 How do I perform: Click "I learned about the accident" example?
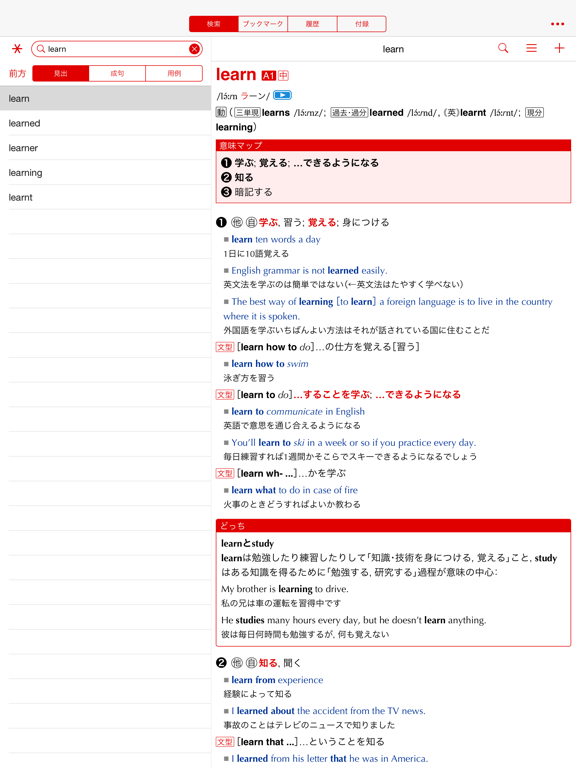pos(328,711)
